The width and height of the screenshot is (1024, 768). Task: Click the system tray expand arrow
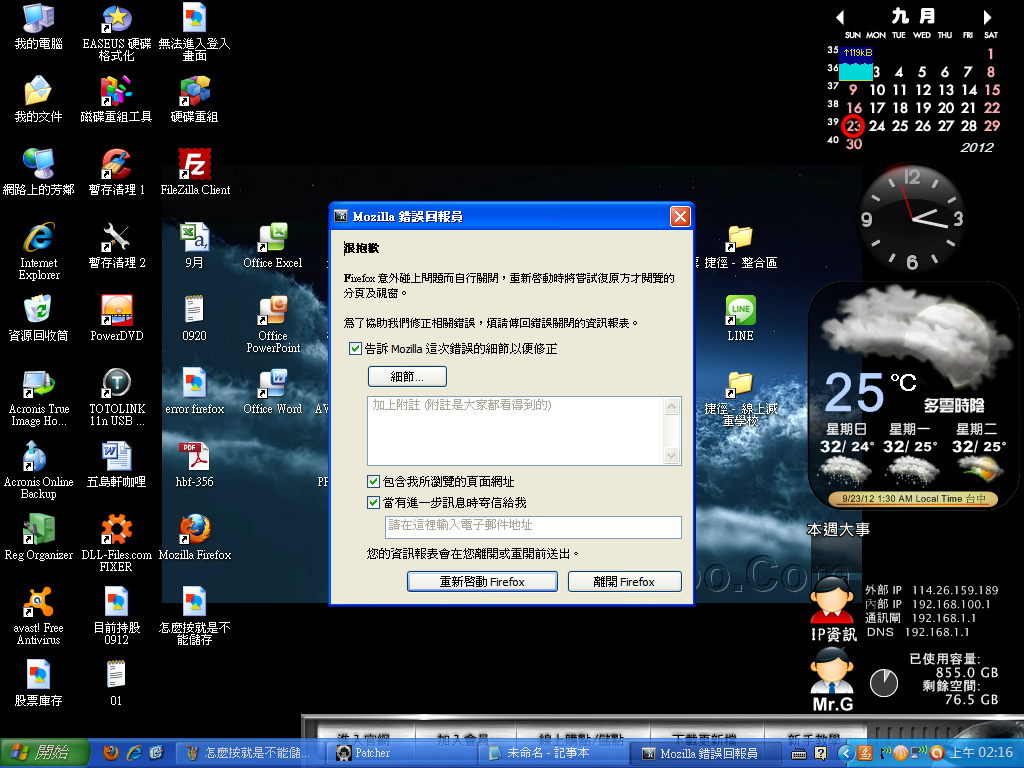click(844, 754)
